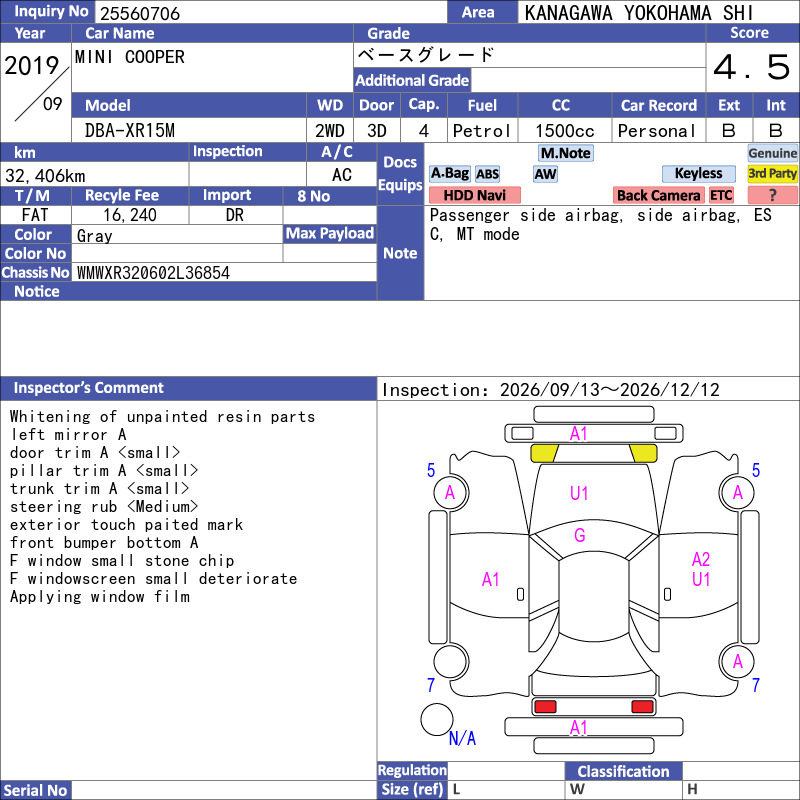
Task: Select the Back Camera badge
Action: click(x=658, y=195)
